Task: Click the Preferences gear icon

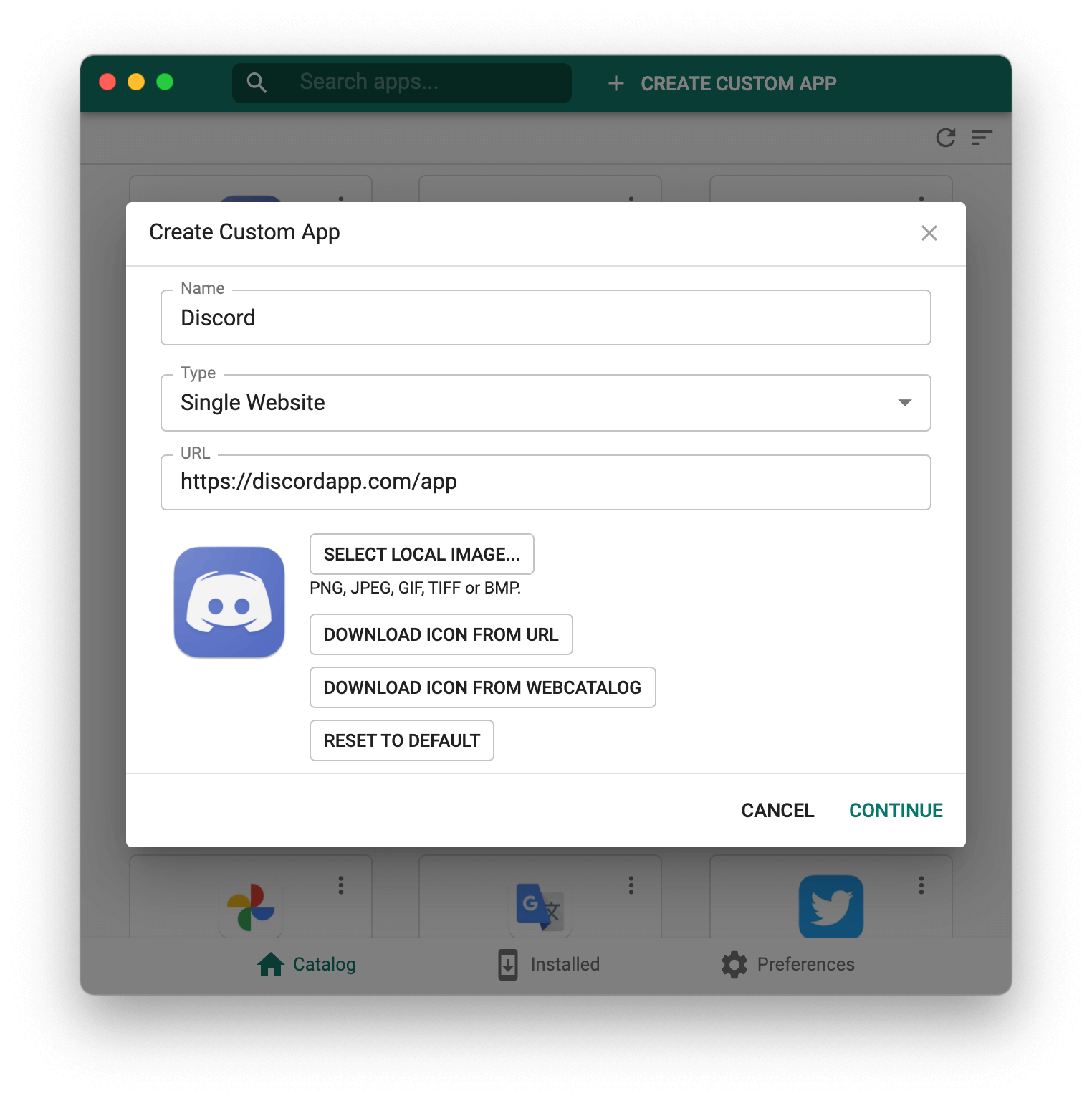Action: pyautogui.click(x=734, y=965)
